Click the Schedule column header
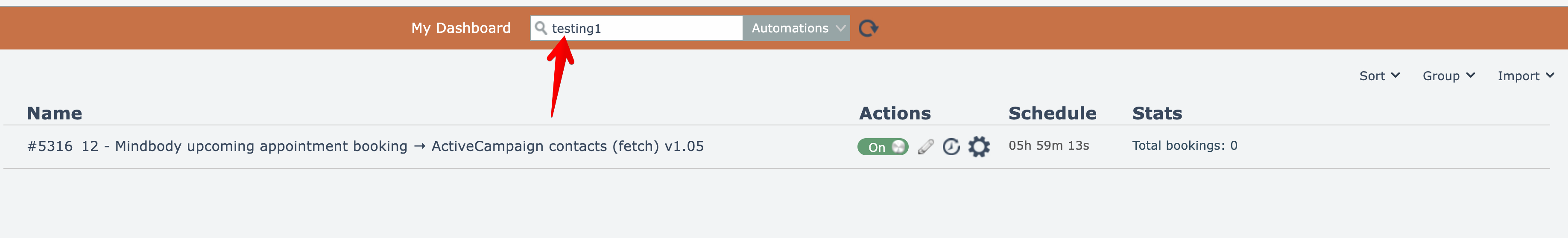The width and height of the screenshot is (1568, 238). (x=1052, y=113)
